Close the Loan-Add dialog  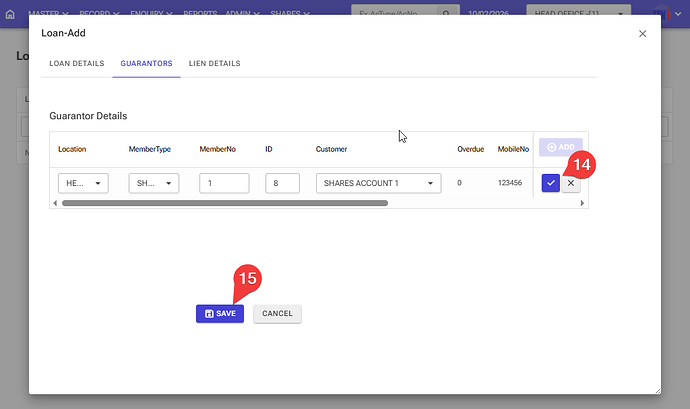click(x=642, y=34)
